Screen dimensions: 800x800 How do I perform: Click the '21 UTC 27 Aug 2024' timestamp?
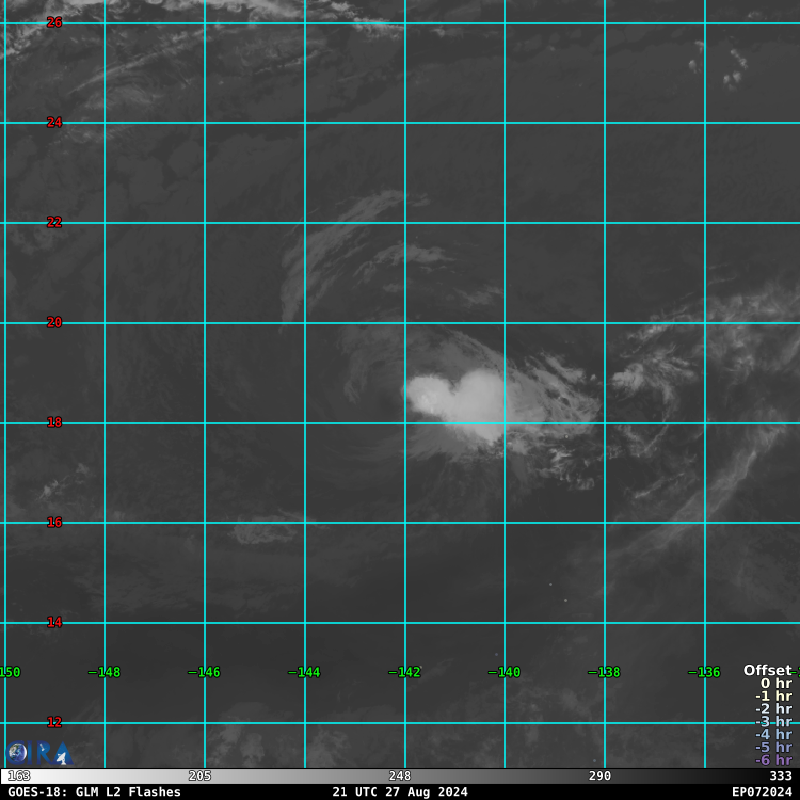pyautogui.click(x=400, y=792)
